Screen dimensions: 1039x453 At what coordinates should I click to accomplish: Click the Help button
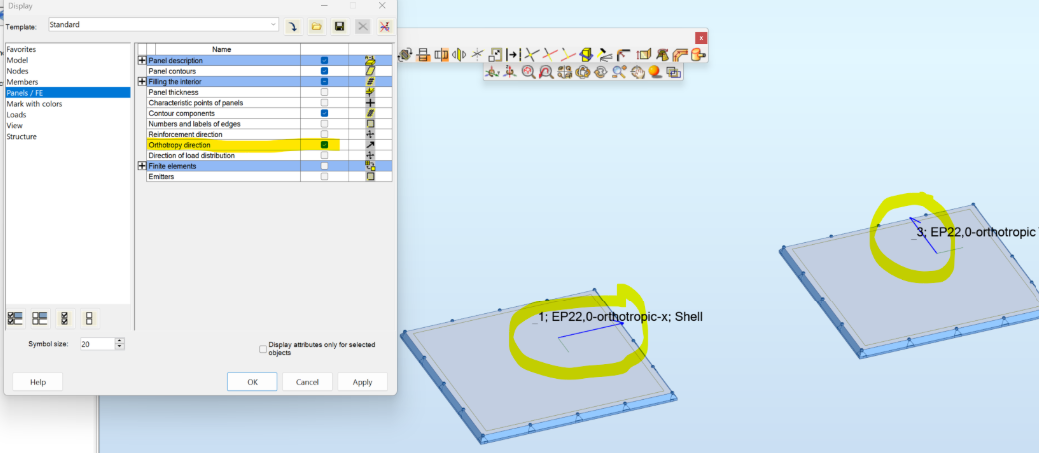click(38, 381)
